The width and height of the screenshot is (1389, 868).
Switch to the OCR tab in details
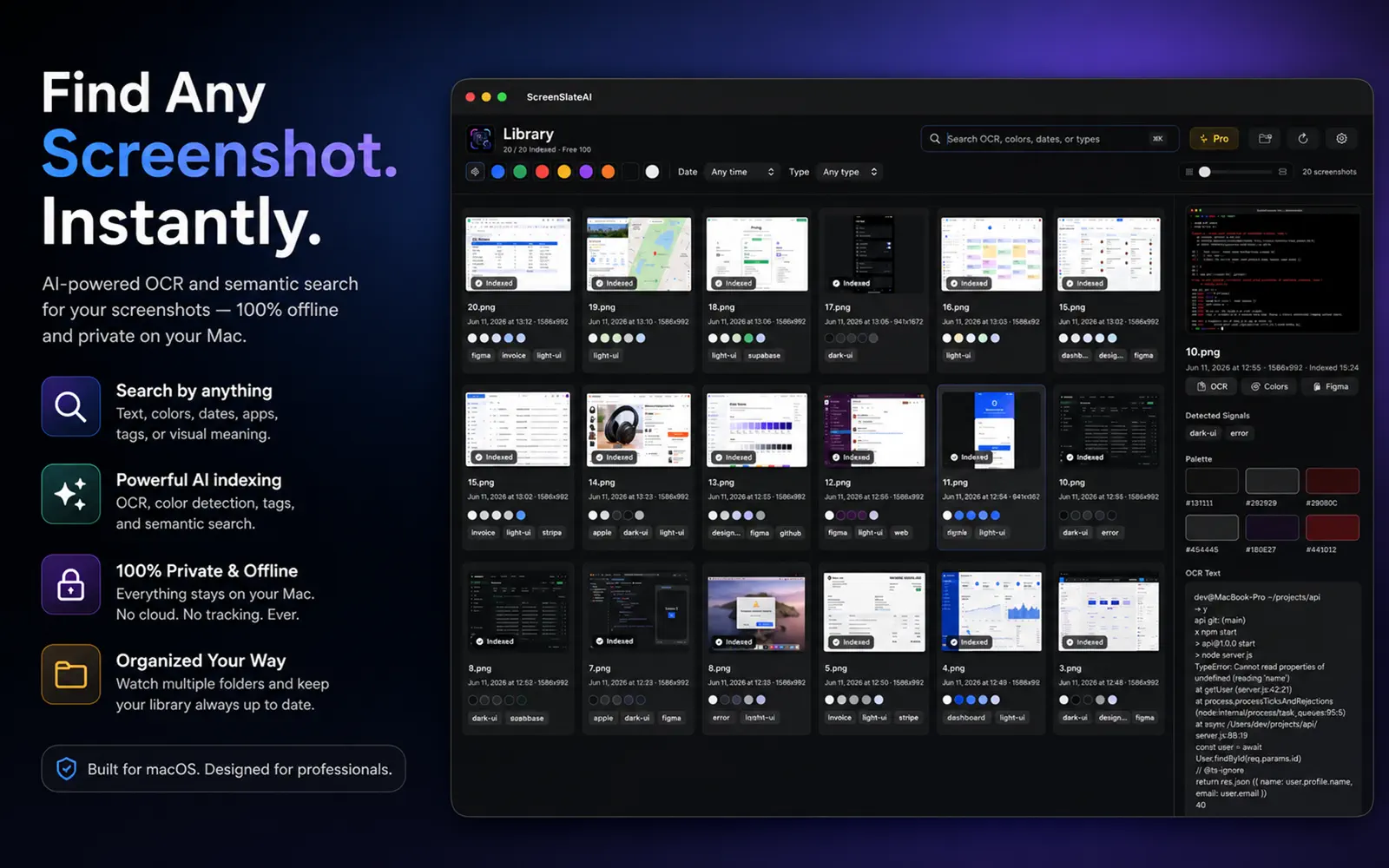pyautogui.click(x=1212, y=386)
